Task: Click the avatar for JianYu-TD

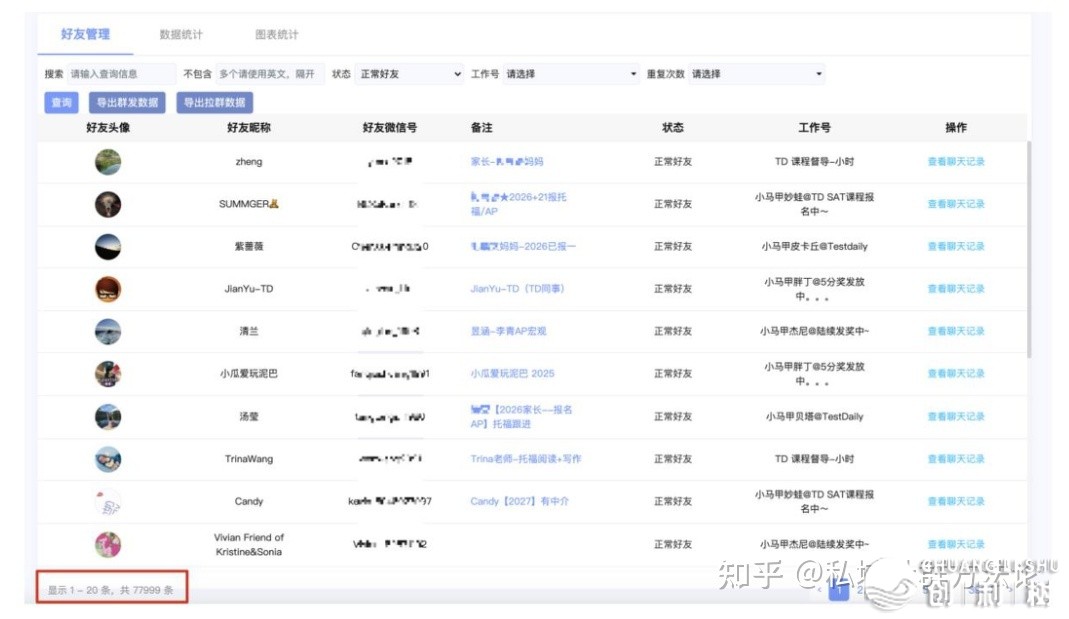Action: pos(108,289)
